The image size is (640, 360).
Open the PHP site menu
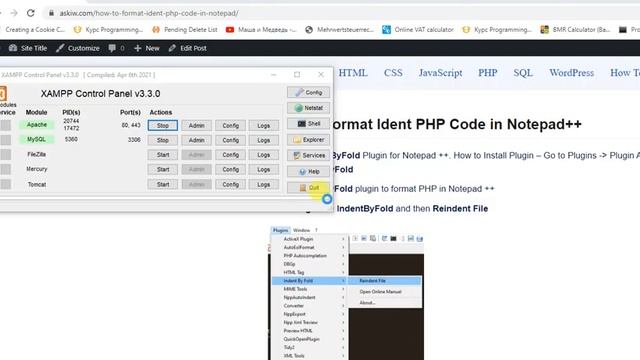(x=488, y=73)
